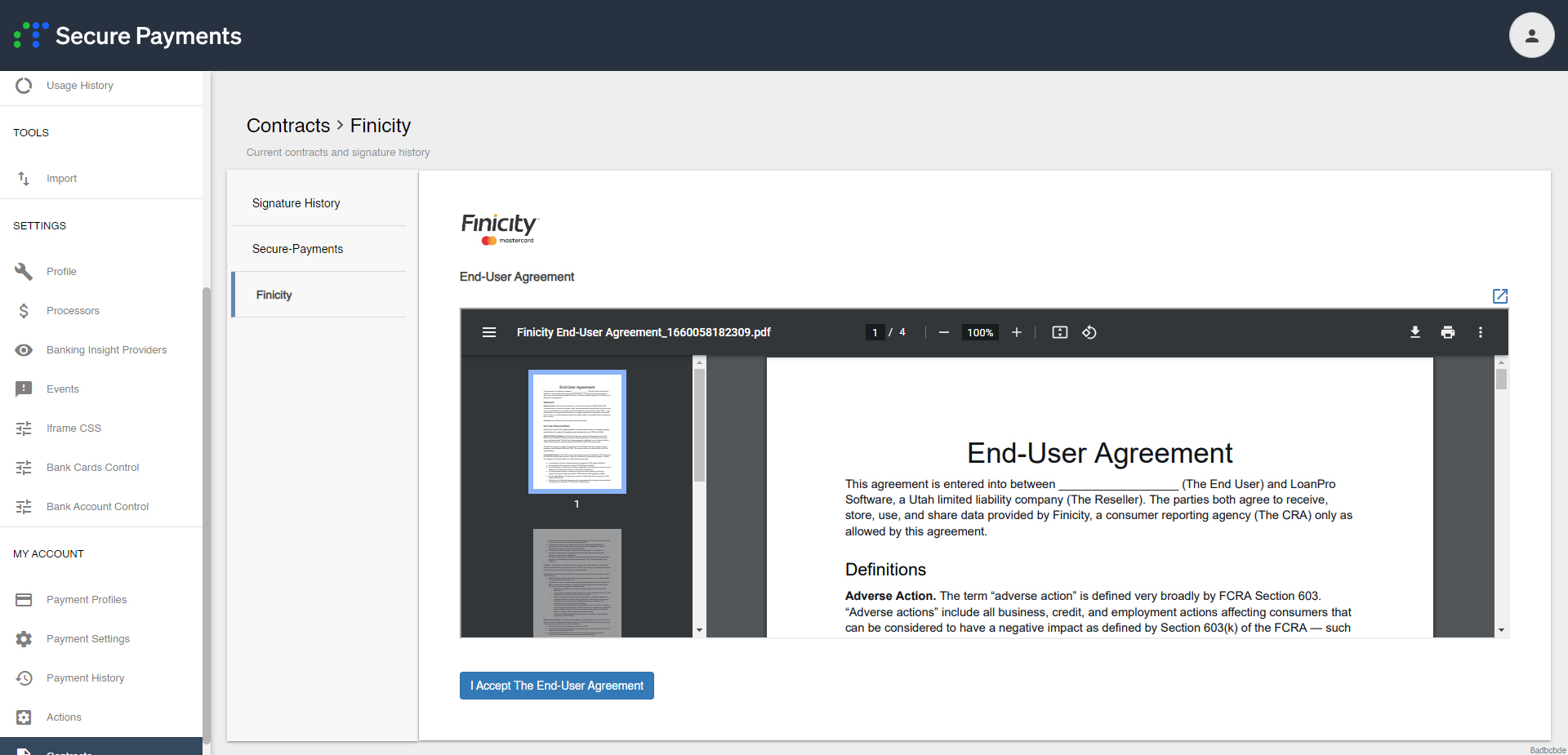Print the End-User Agreement PDF
Viewport: 1568px width, 755px height.
coord(1448,332)
